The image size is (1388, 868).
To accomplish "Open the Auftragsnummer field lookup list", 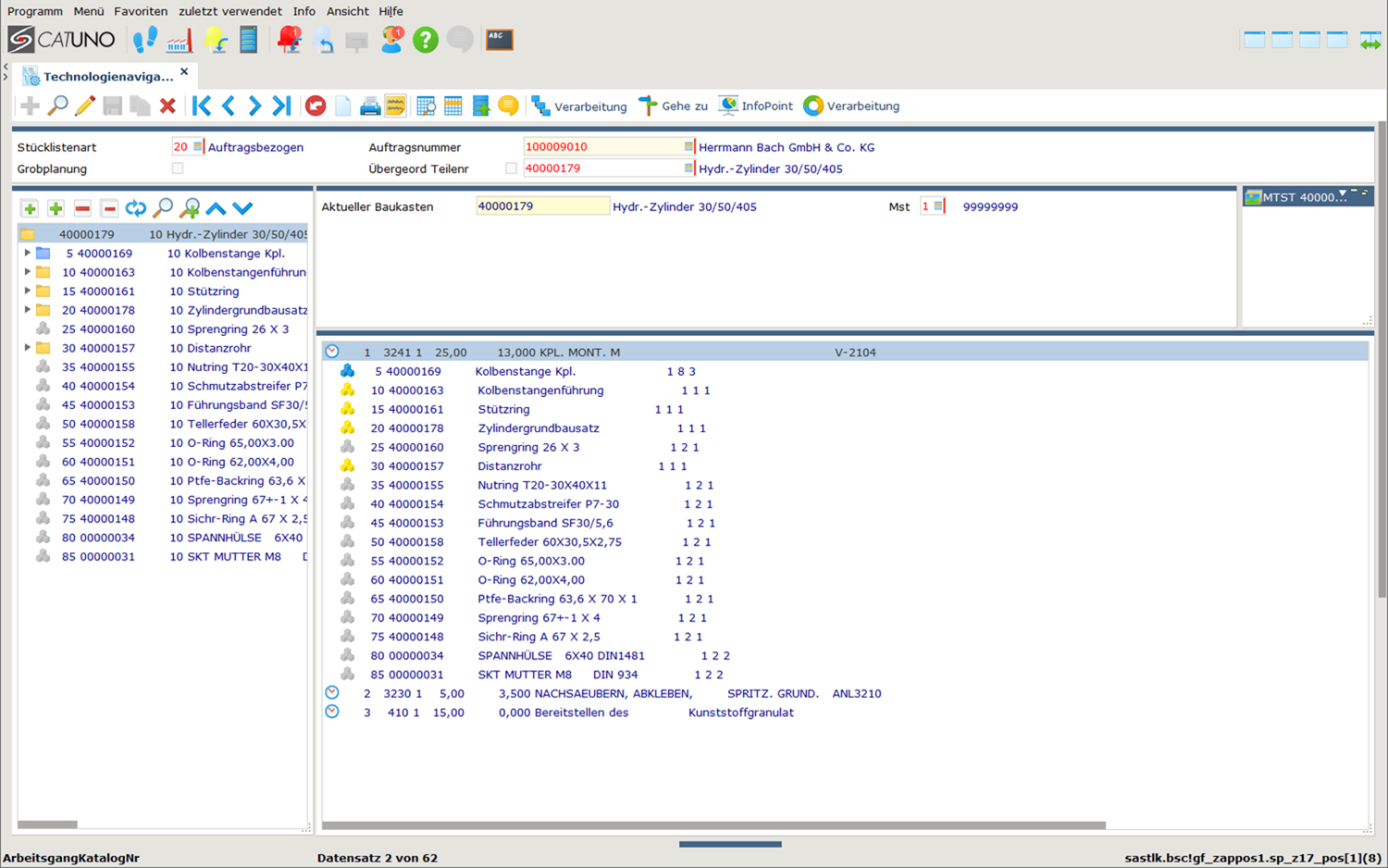I will coord(688,147).
